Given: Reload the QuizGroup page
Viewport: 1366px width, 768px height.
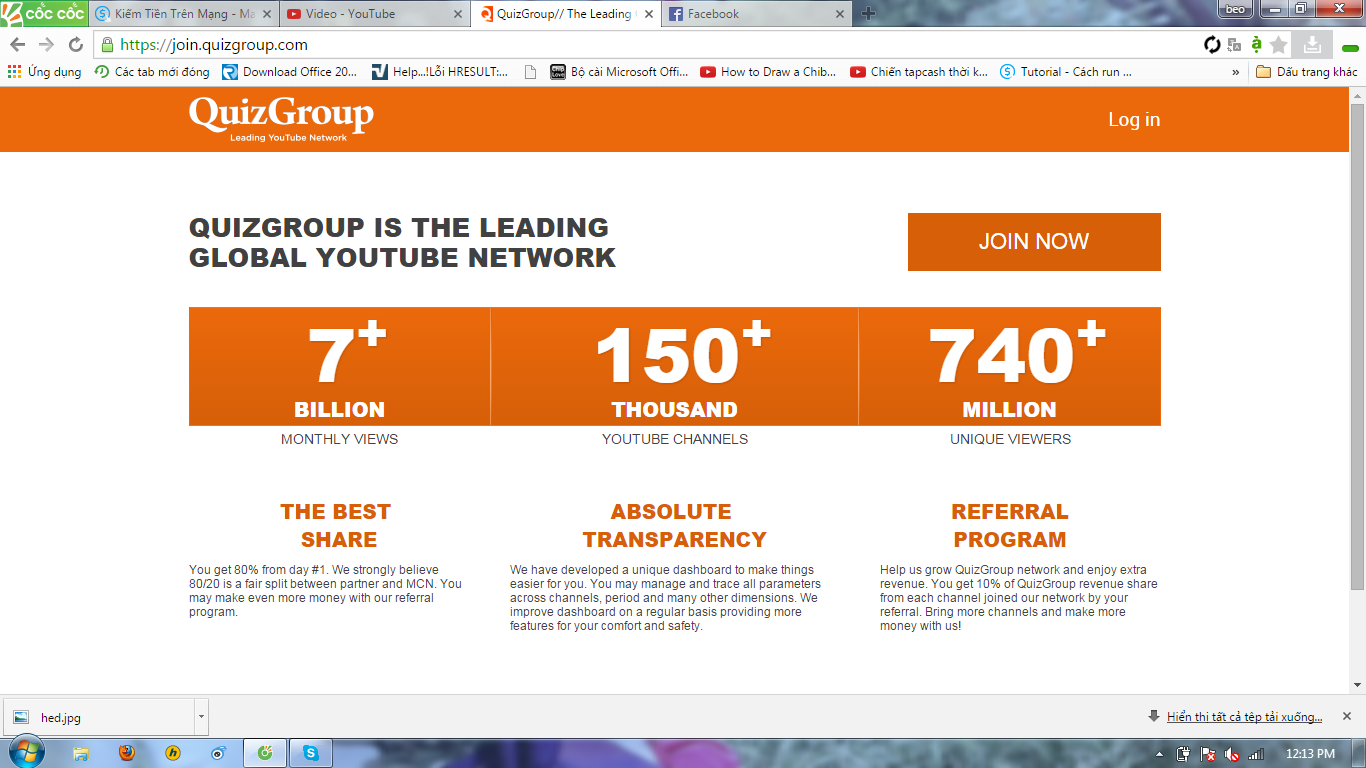Looking at the screenshot, I should coord(75,45).
